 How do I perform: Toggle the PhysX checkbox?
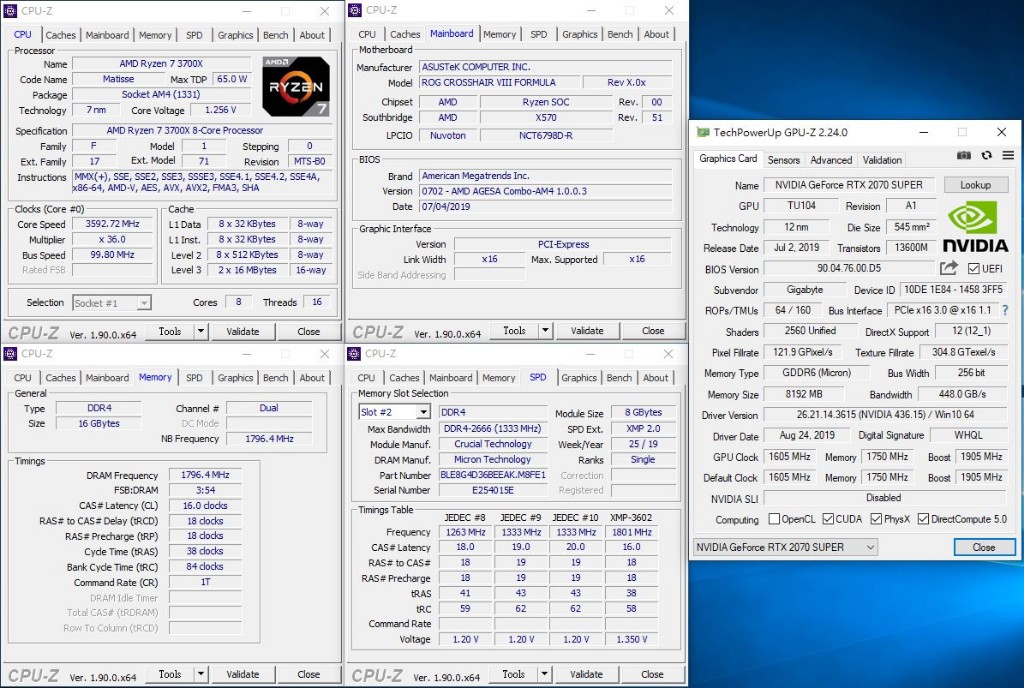[x=876, y=519]
